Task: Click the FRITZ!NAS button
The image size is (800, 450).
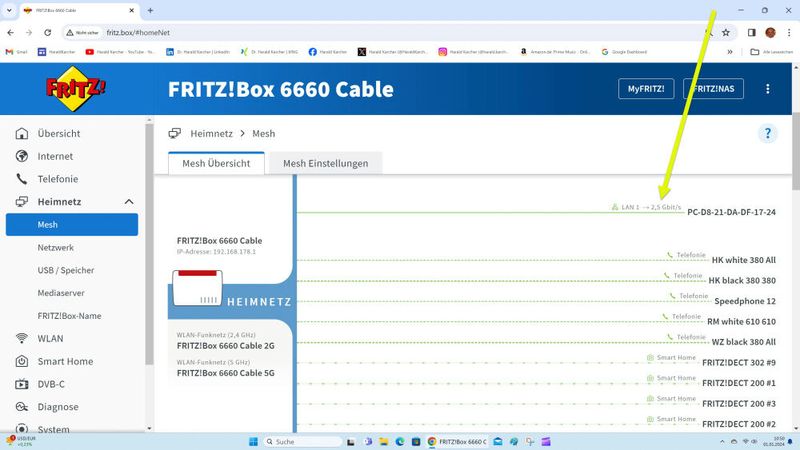Action: click(713, 89)
